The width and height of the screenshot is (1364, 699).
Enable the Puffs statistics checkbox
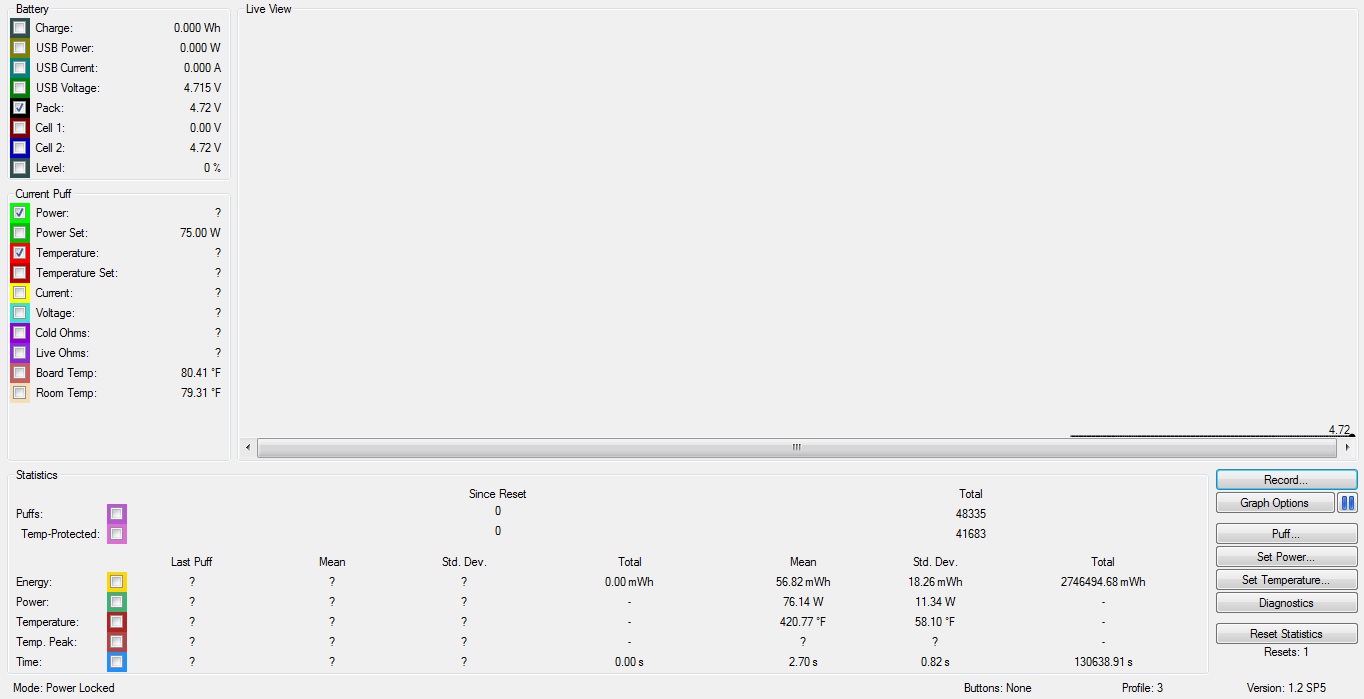point(117,514)
